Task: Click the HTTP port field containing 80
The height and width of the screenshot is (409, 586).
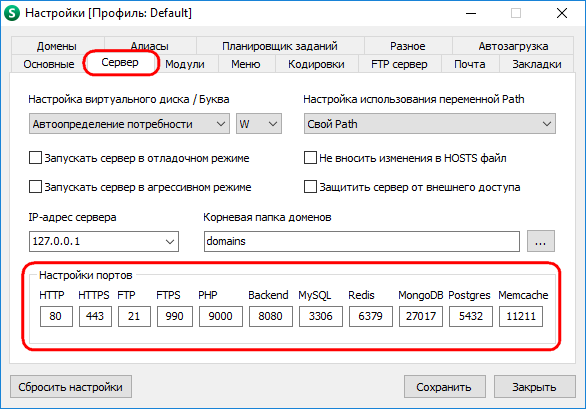Action: pyautogui.click(x=56, y=316)
